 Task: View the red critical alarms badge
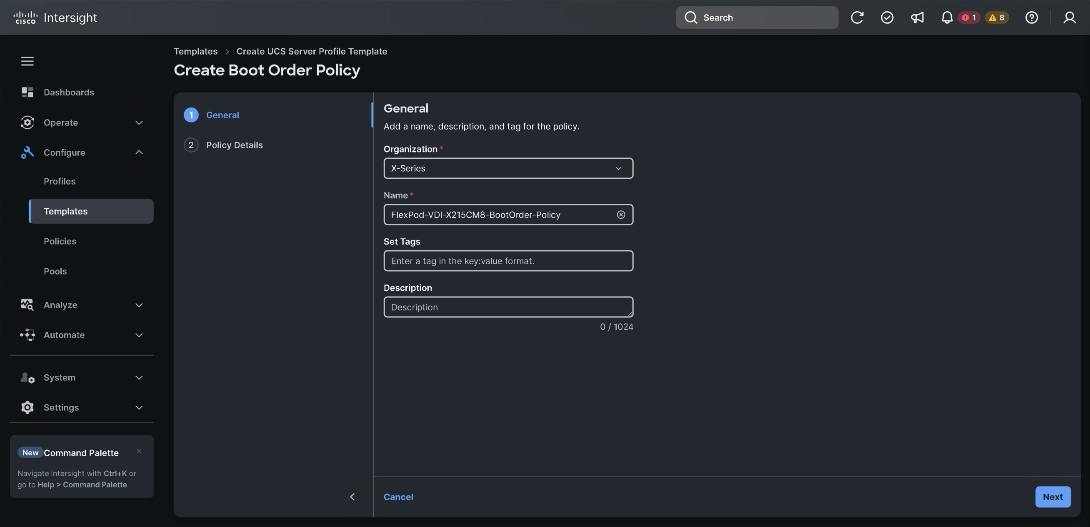pyautogui.click(x=969, y=17)
